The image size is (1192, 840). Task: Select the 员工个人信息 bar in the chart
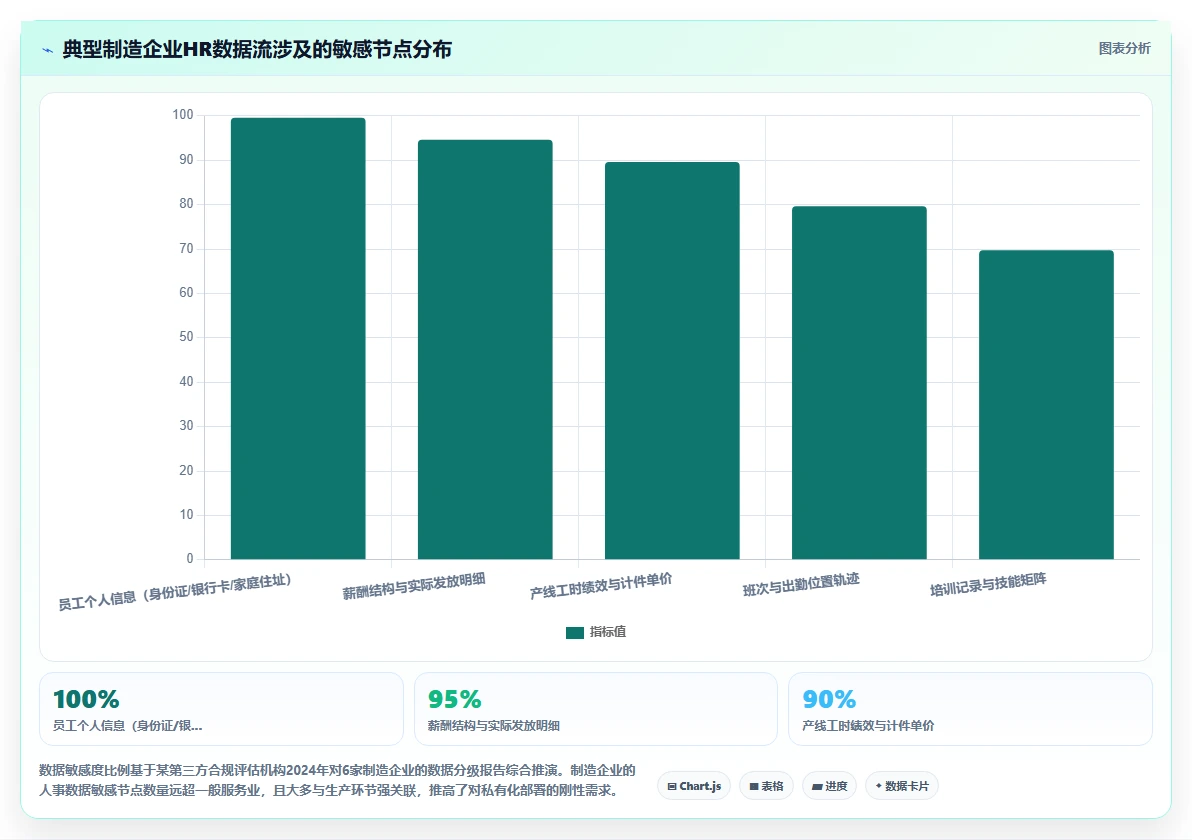tap(298, 338)
